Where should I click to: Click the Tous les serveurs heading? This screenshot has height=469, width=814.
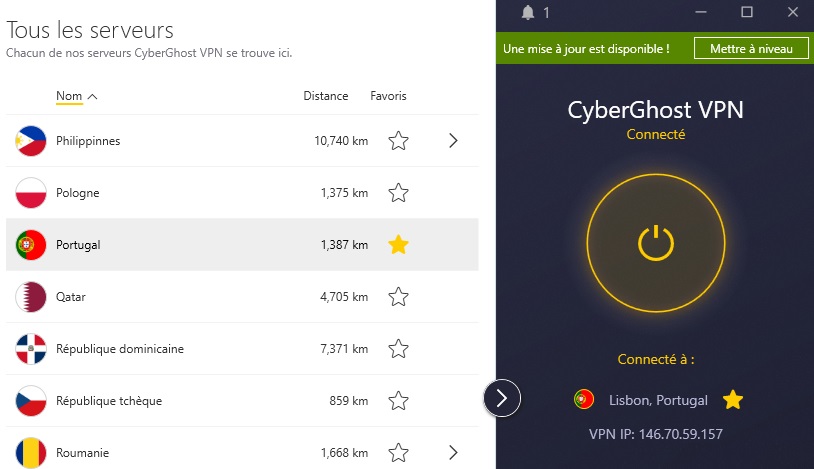click(x=90, y=30)
